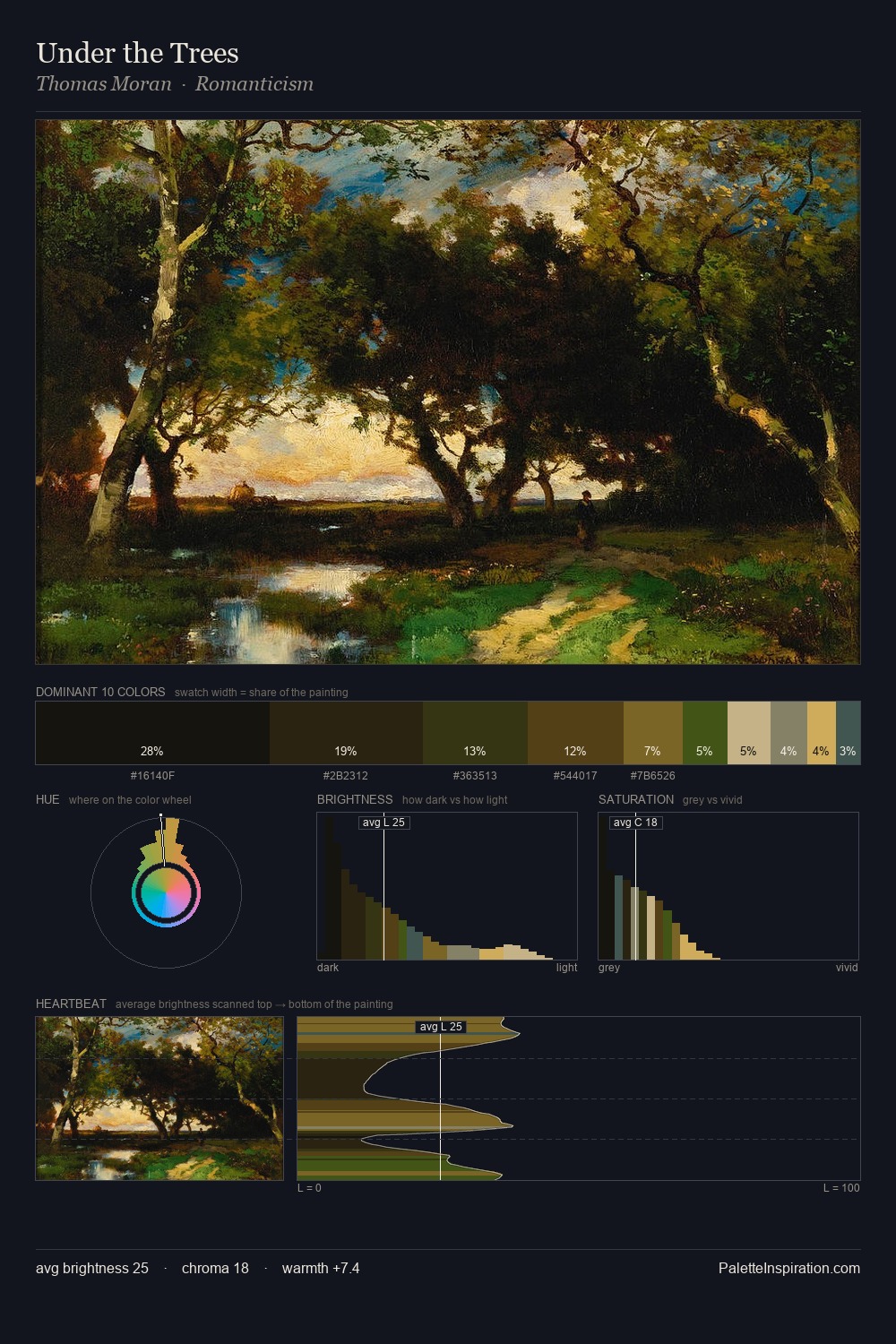Click the heartbeat brightness profile chart
Image resolution: width=896 pixels, height=1344 pixels.
click(579, 1098)
